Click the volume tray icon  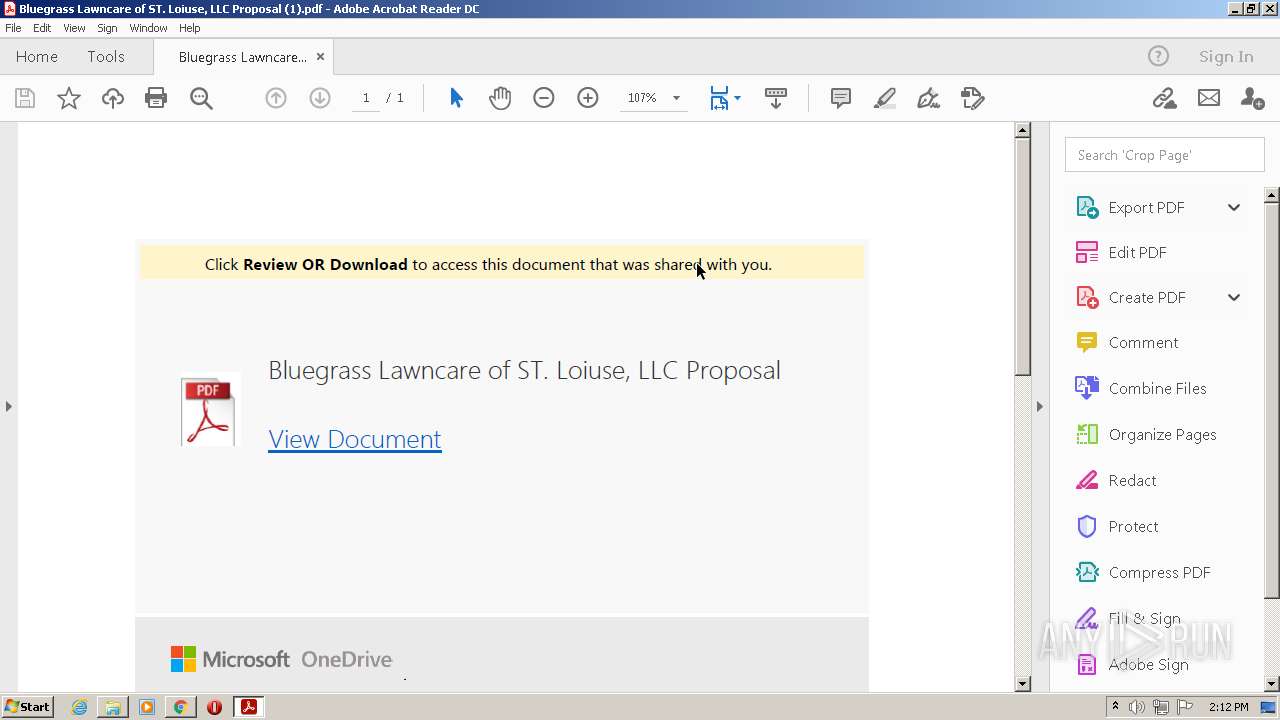click(1137, 707)
